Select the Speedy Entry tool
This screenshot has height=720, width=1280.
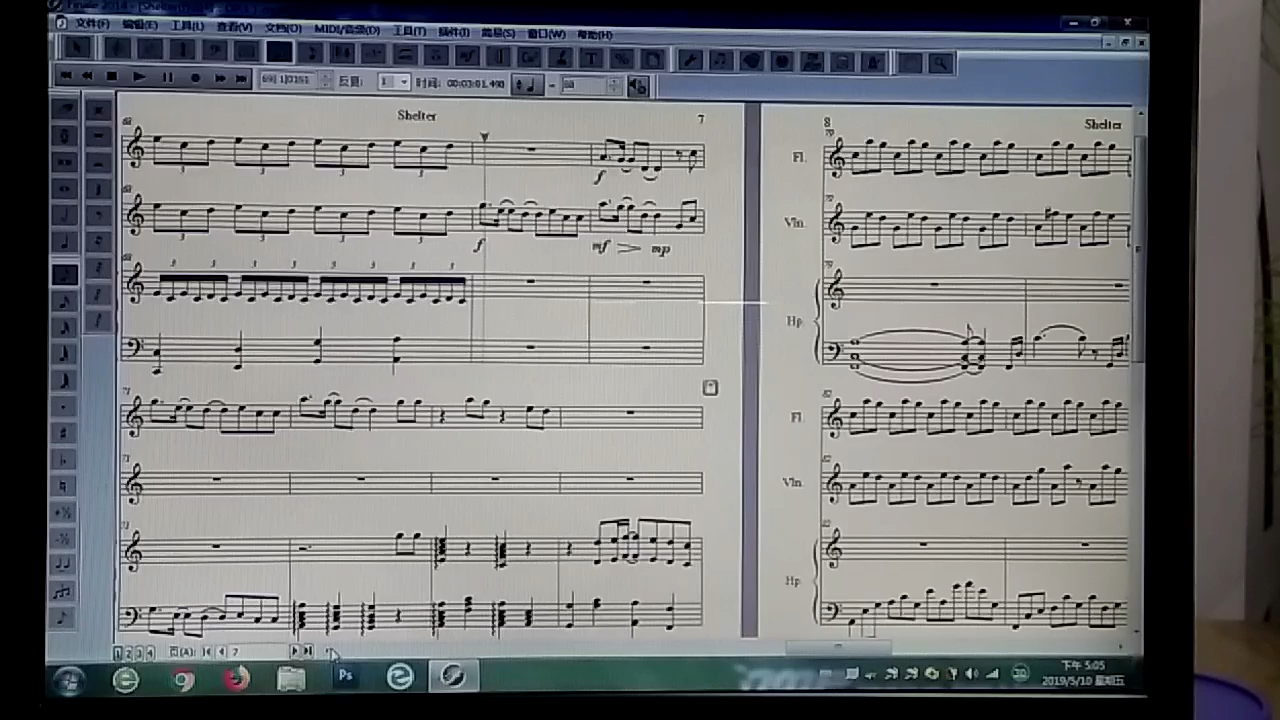coord(310,50)
